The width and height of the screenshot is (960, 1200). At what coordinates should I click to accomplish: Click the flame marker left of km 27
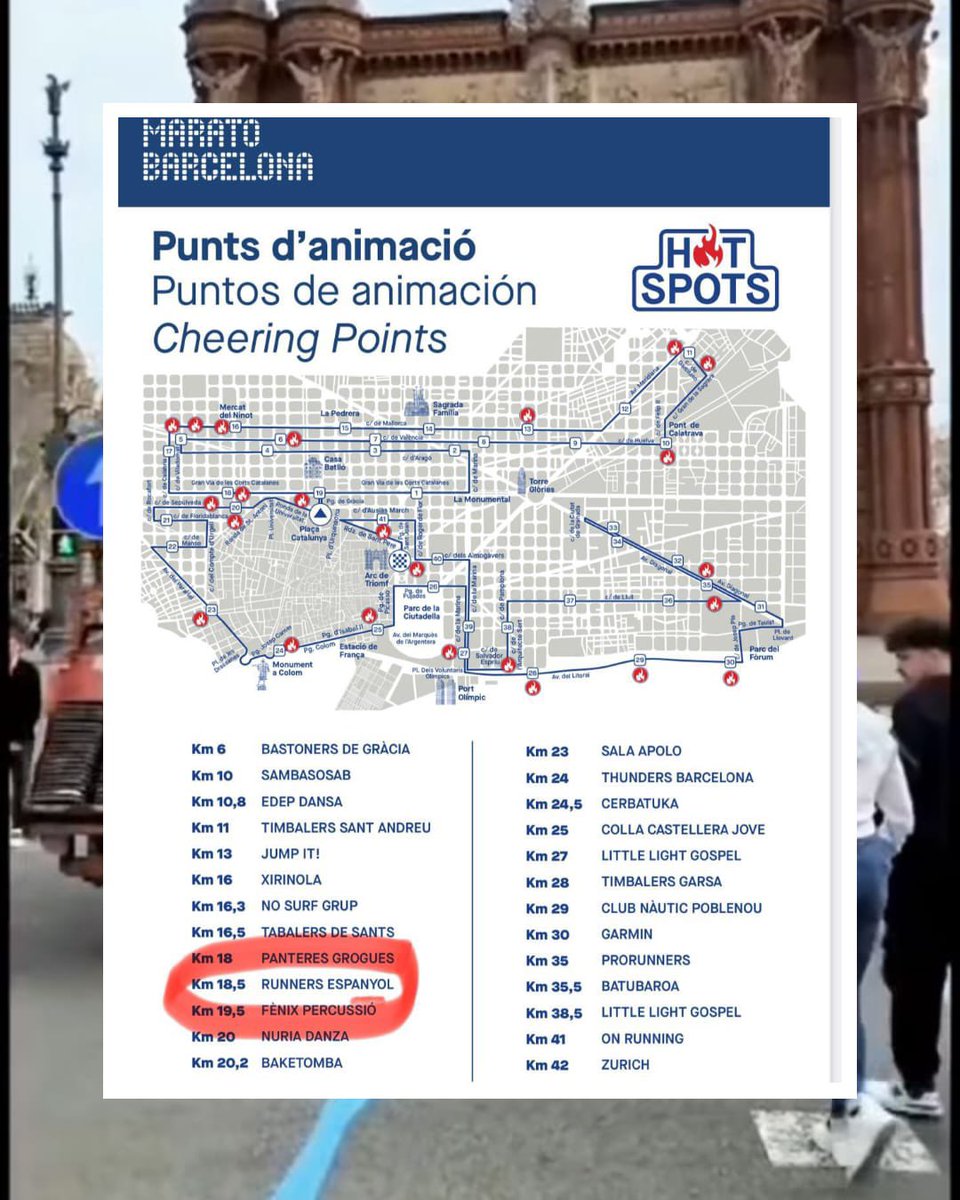click(x=449, y=652)
